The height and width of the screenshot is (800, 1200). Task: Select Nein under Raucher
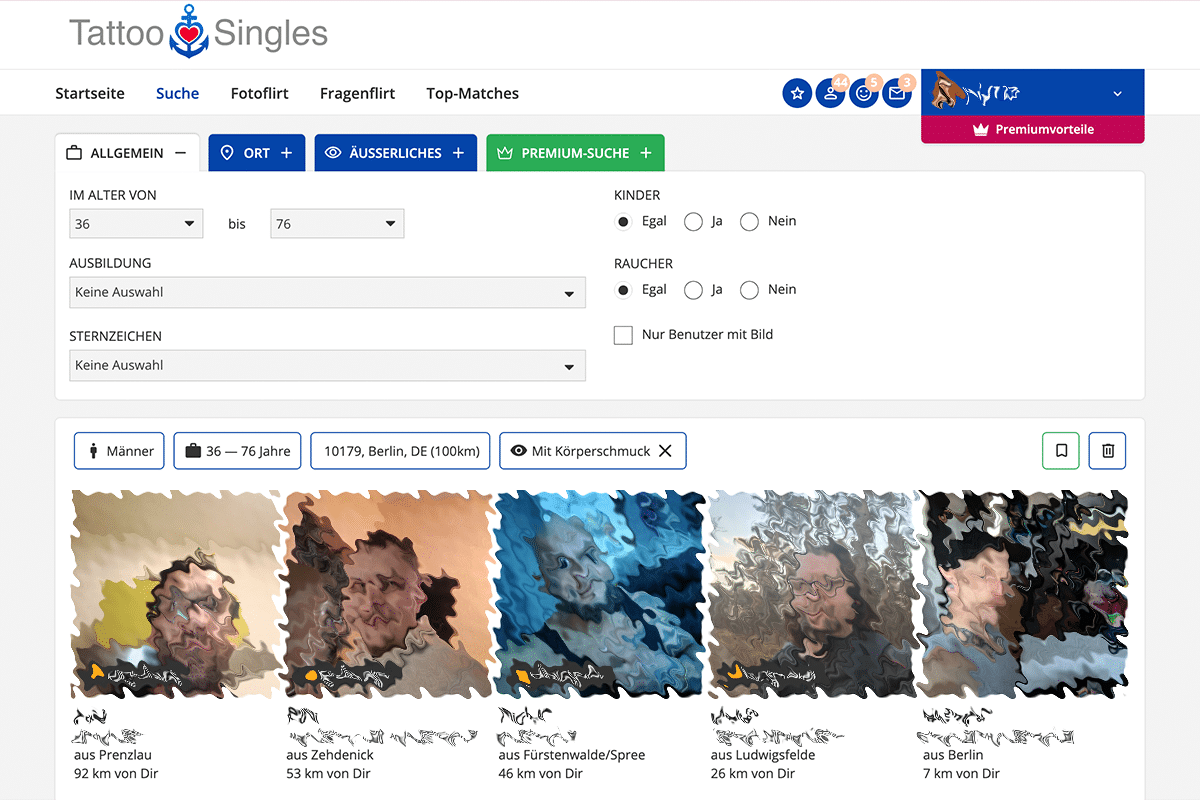pos(749,290)
